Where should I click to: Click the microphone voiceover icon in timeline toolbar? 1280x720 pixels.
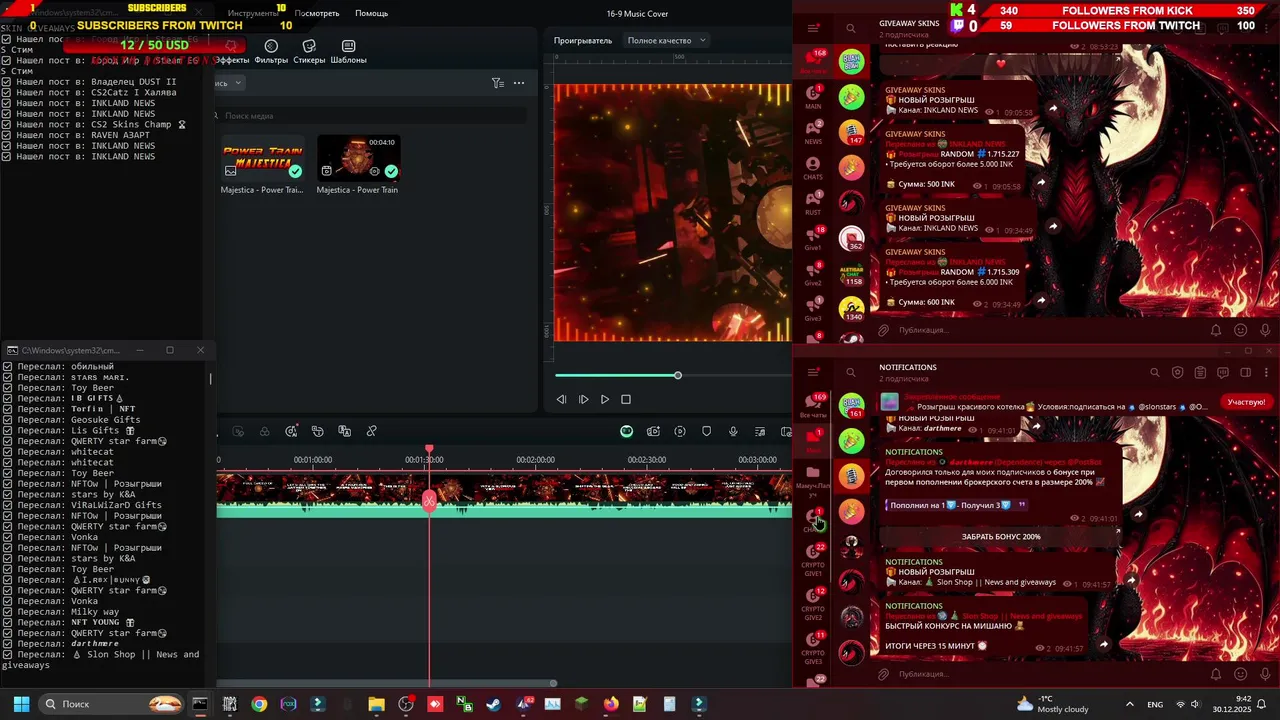coord(733,431)
